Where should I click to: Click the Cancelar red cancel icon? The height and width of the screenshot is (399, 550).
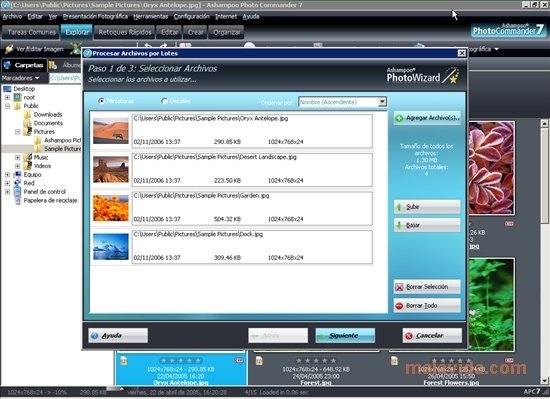pos(409,336)
